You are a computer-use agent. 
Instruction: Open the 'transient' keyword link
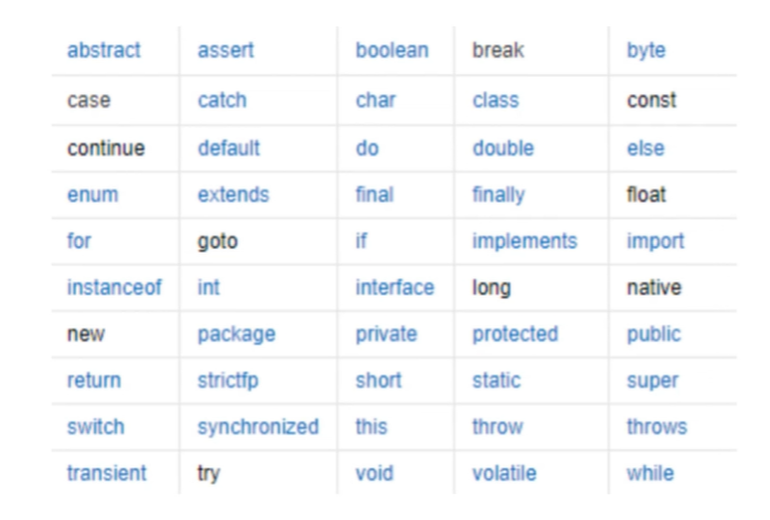tap(107, 473)
